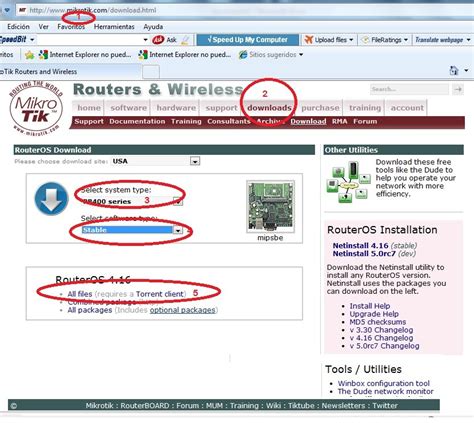Open The Dude network monitor link
This screenshot has width=474, height=423.
[x=385, y=391]
